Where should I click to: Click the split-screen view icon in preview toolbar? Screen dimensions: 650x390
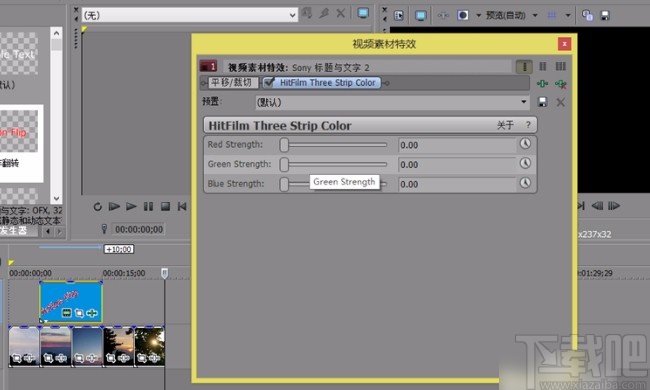(x=463, y=15)
